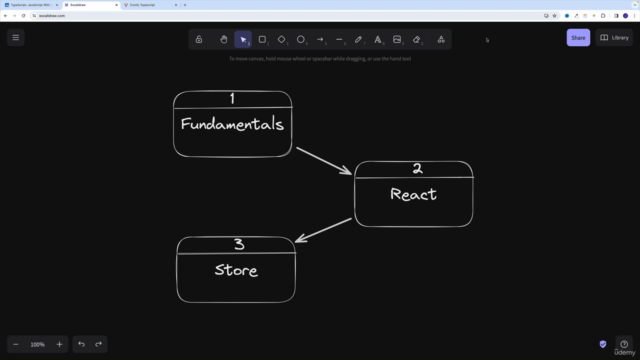640x360 pixels.
Task: Reset zoom via the 100% label
Action: [x=38, y=344]
